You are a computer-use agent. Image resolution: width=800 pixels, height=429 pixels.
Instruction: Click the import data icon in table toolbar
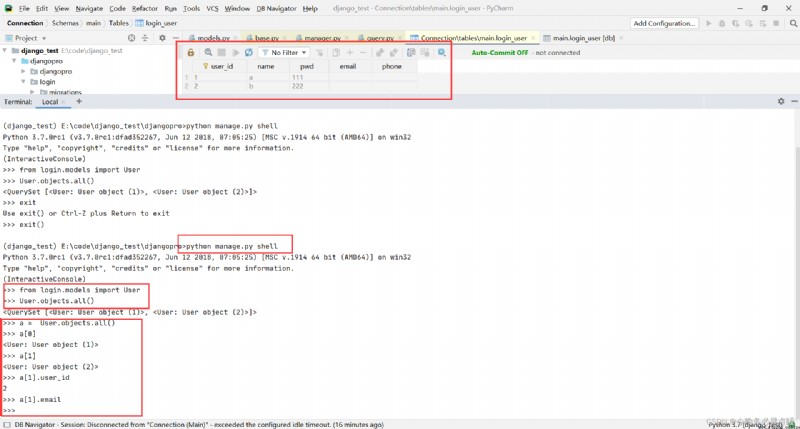click(x=393, y=53)
